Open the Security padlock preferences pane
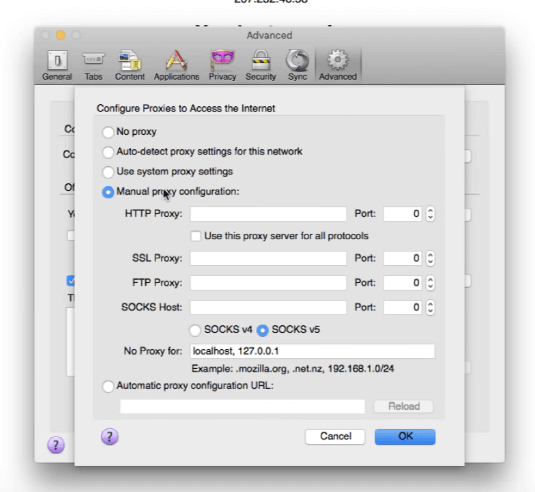This screenshot has width=535, height=492. 261,66
